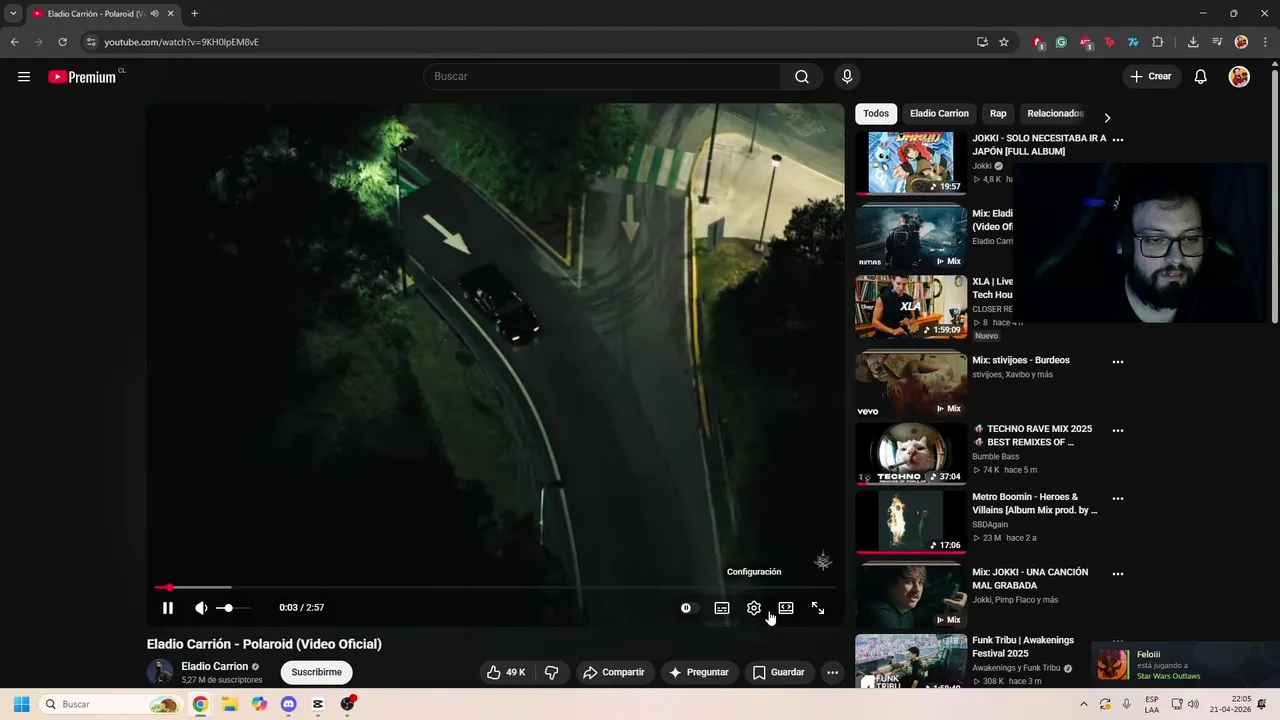Like the video with 49 K
This screenshot has height=720, width=1280.
click(506, 672)
